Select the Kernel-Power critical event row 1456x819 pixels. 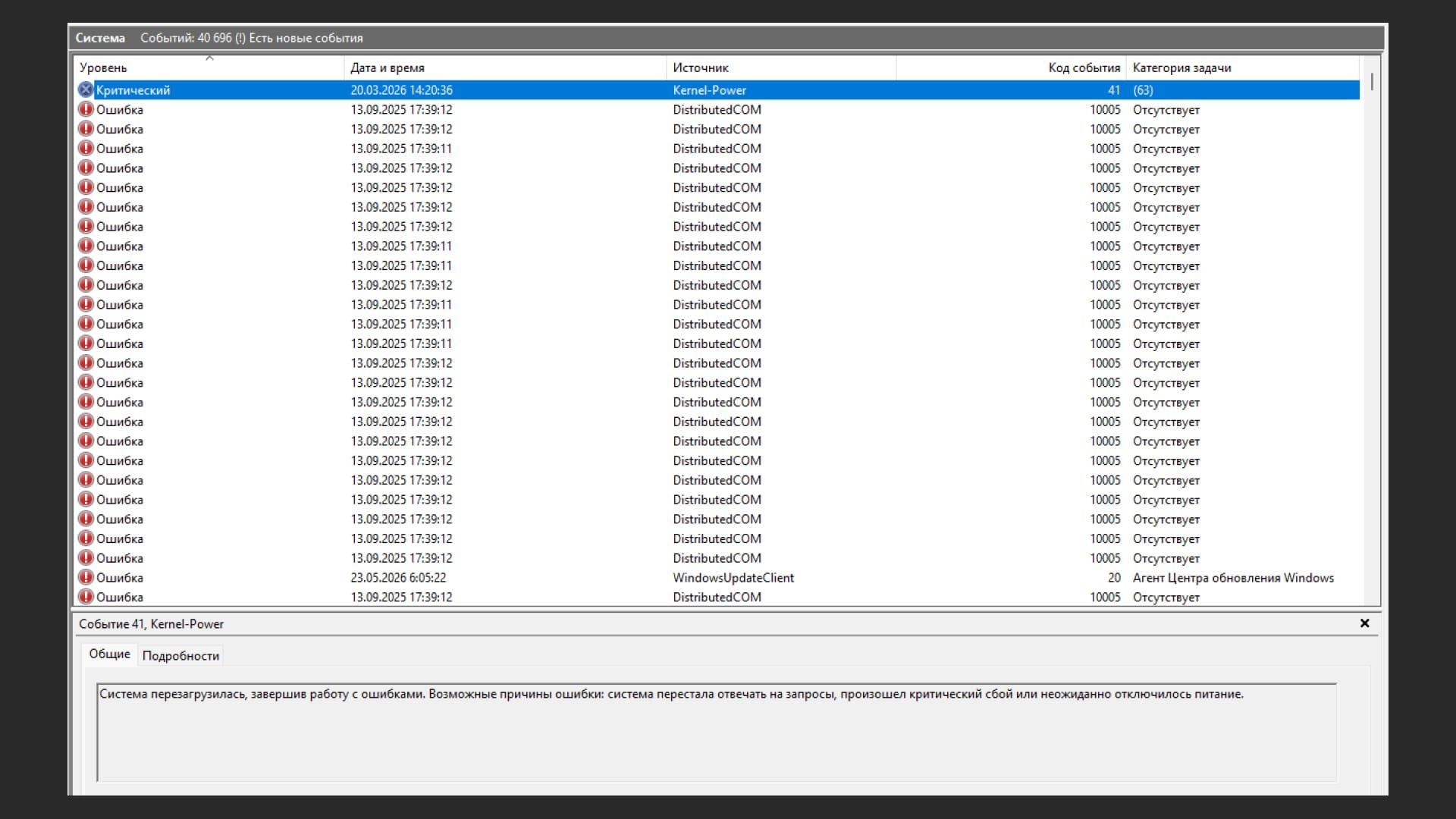(717, 90)
